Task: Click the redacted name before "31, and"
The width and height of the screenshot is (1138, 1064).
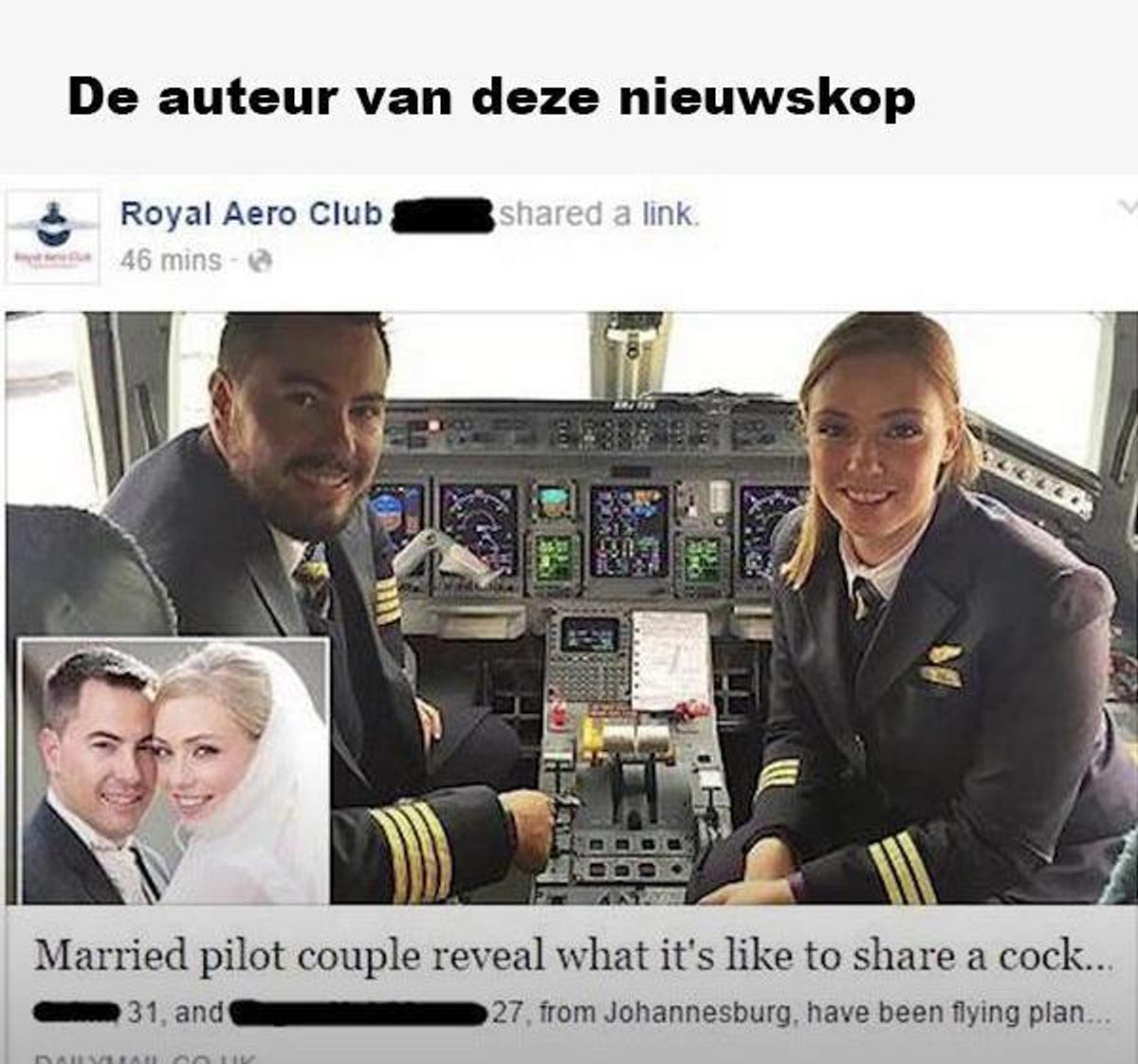Action: 79,1013
